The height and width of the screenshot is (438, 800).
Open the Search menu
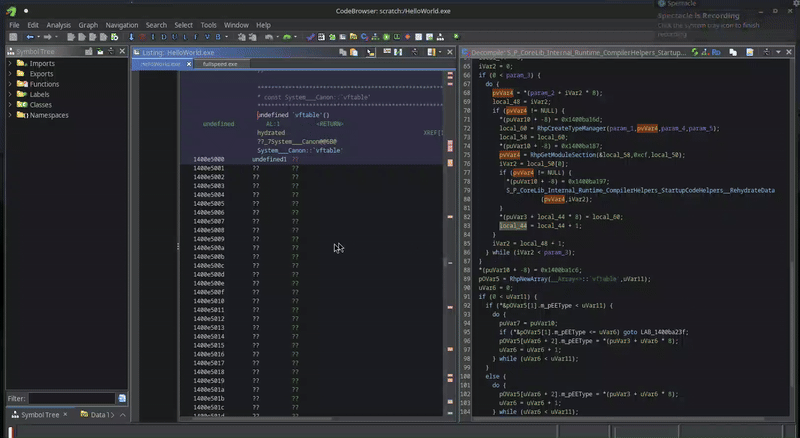tap(156, 25)
